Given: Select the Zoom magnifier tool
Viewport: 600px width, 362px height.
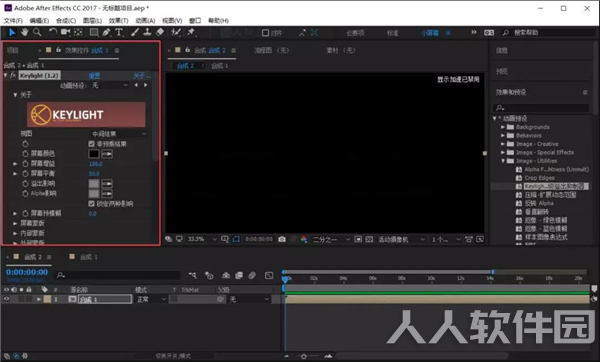Looking at the screenshot, I should 37,33.
